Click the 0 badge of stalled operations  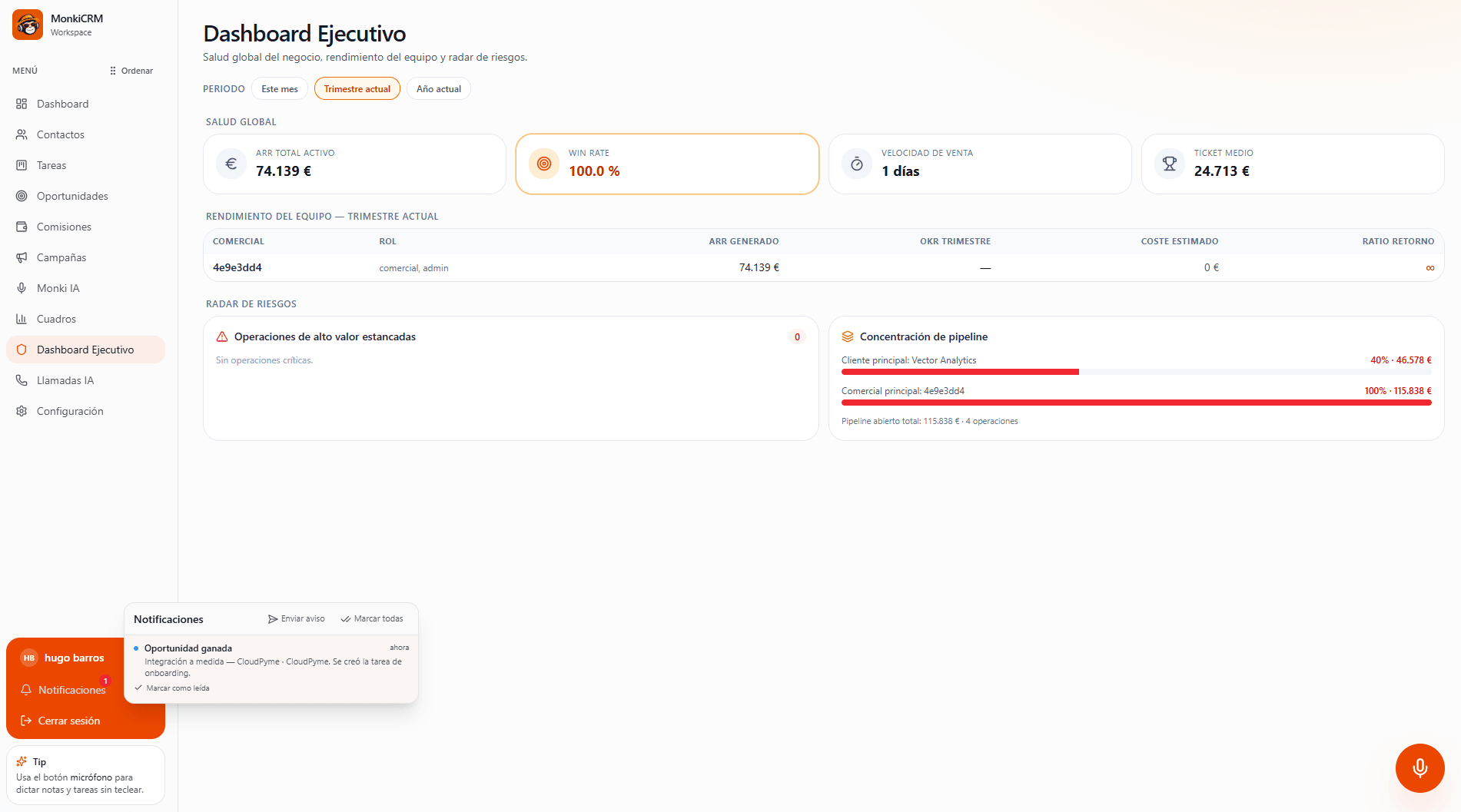click(797, 336)
